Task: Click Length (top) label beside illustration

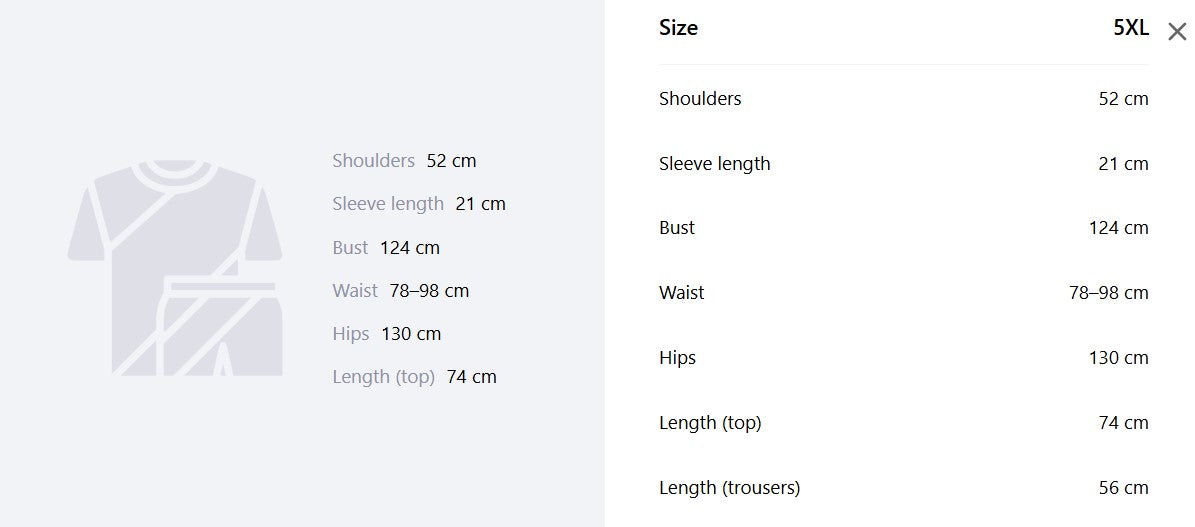Action: point(383,377)
